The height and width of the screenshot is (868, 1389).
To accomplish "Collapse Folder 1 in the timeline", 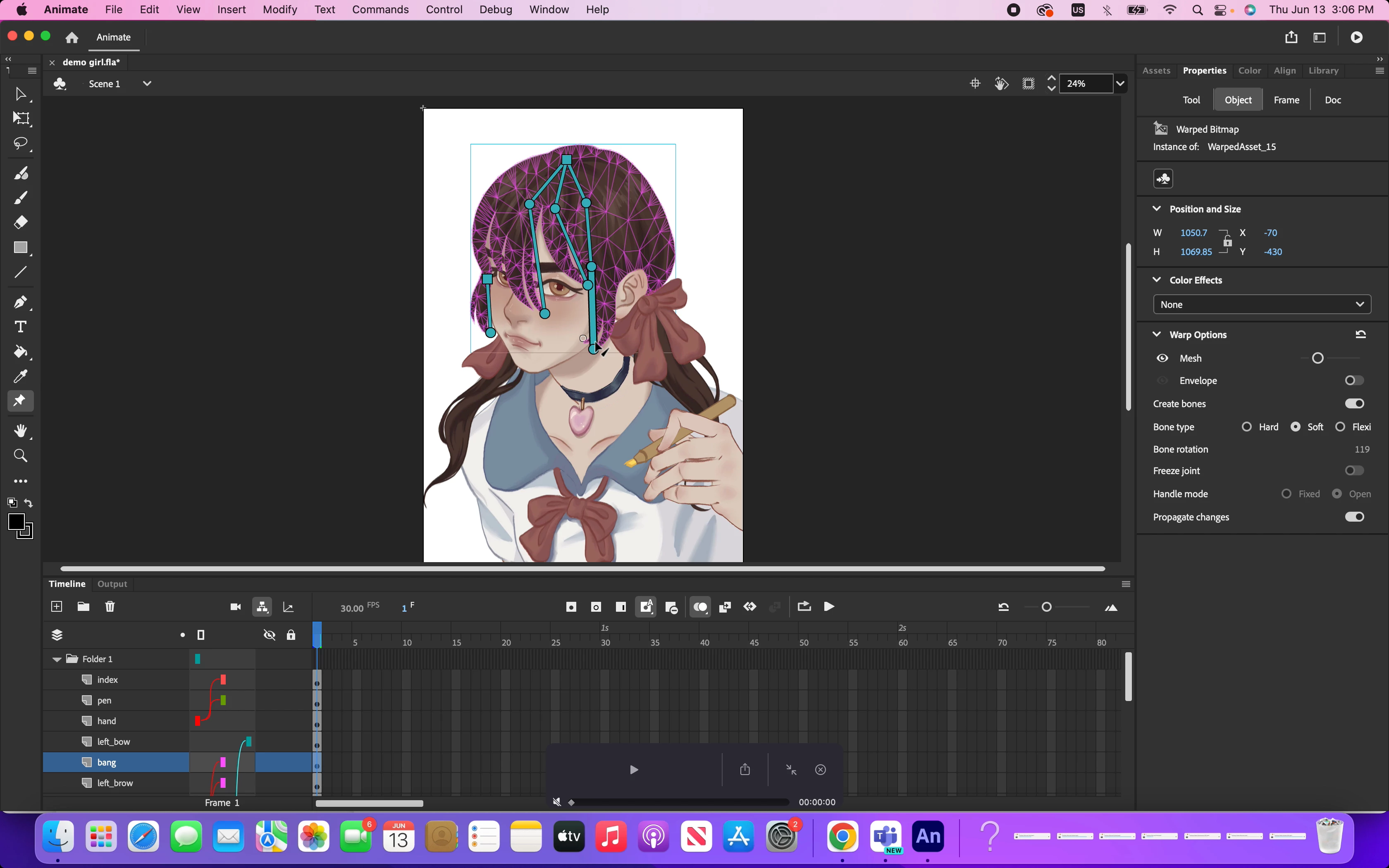I will coord(57,659).
